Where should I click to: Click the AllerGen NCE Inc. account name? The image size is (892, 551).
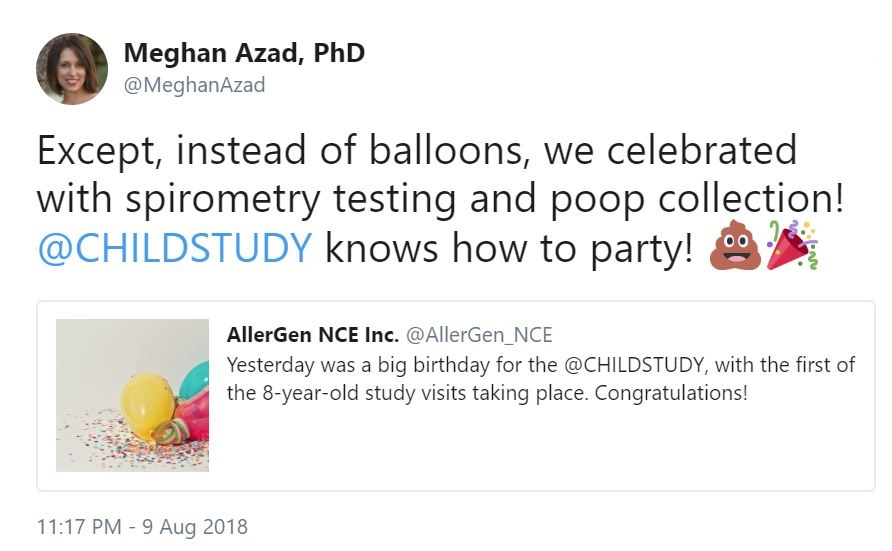pyautogui.click(x=313, y=334)
